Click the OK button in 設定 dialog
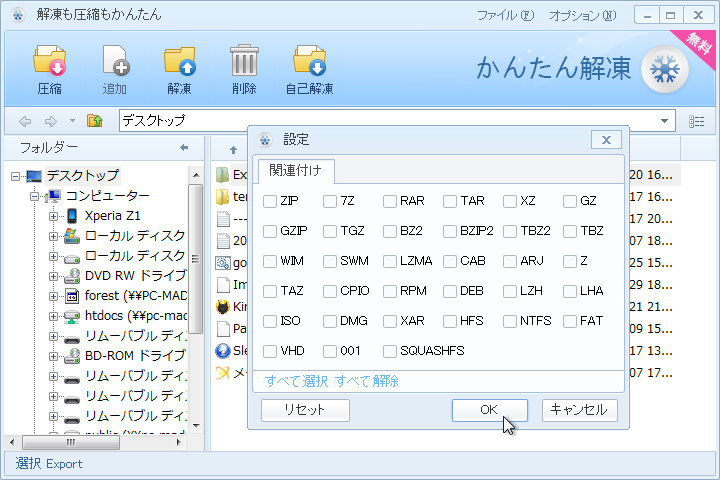Image resolution: width=720 pixels, height=480 pixels. (x=489, y=410)
